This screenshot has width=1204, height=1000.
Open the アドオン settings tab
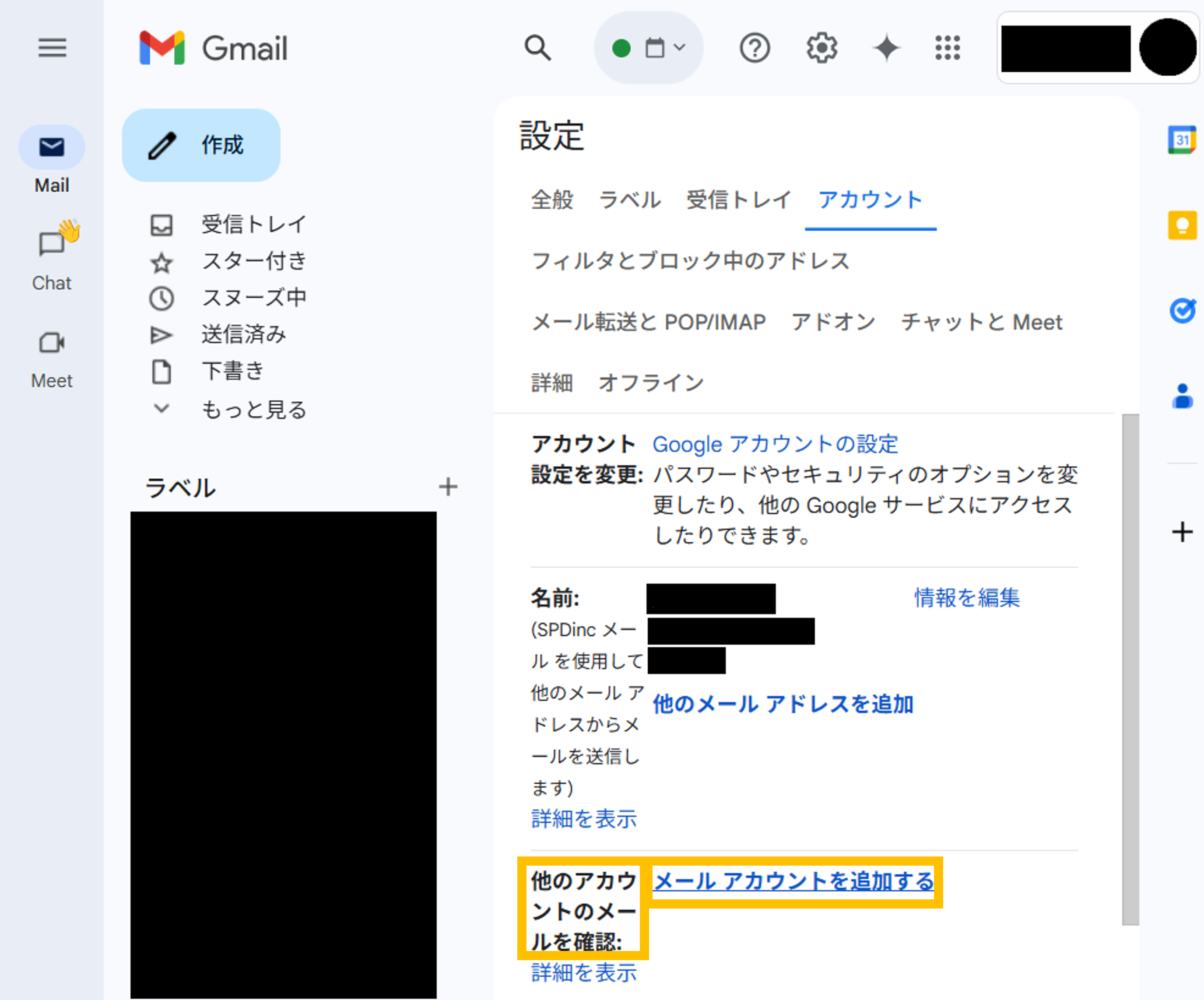[x=833, y=322]
